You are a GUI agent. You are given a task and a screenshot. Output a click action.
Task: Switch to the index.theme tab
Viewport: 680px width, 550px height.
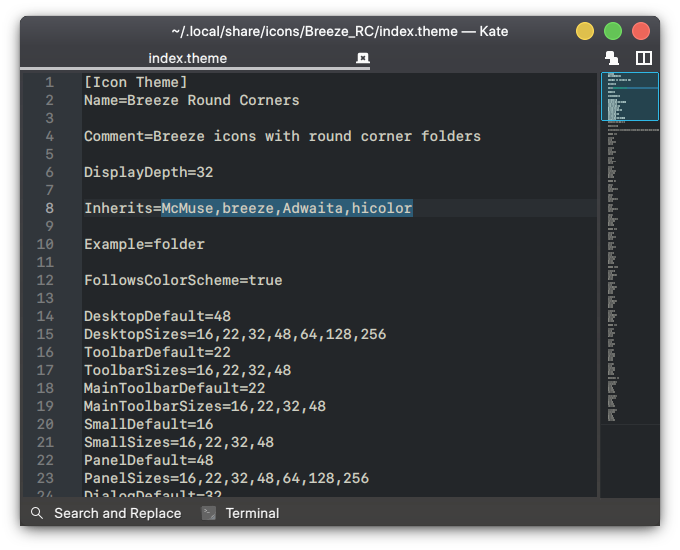click(188, 58)
